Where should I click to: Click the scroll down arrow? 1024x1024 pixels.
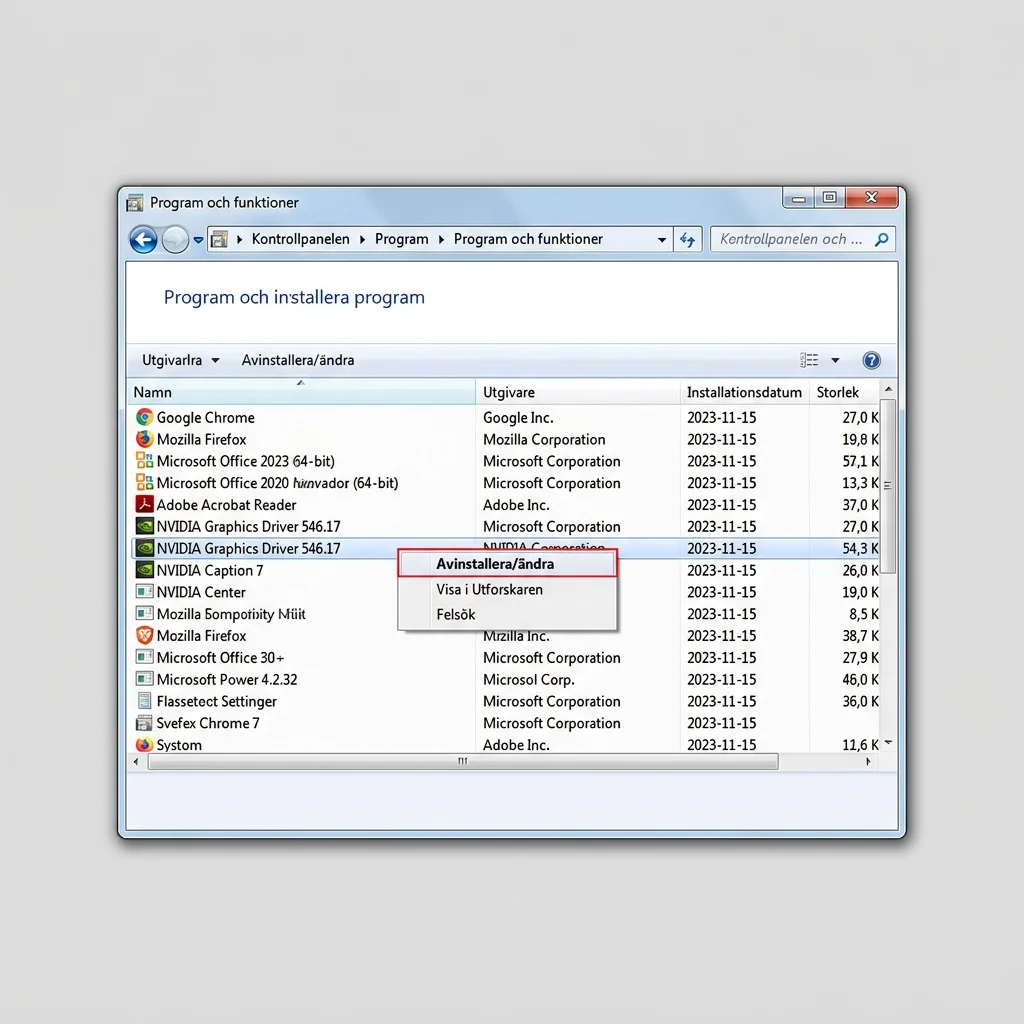(888, 743)
